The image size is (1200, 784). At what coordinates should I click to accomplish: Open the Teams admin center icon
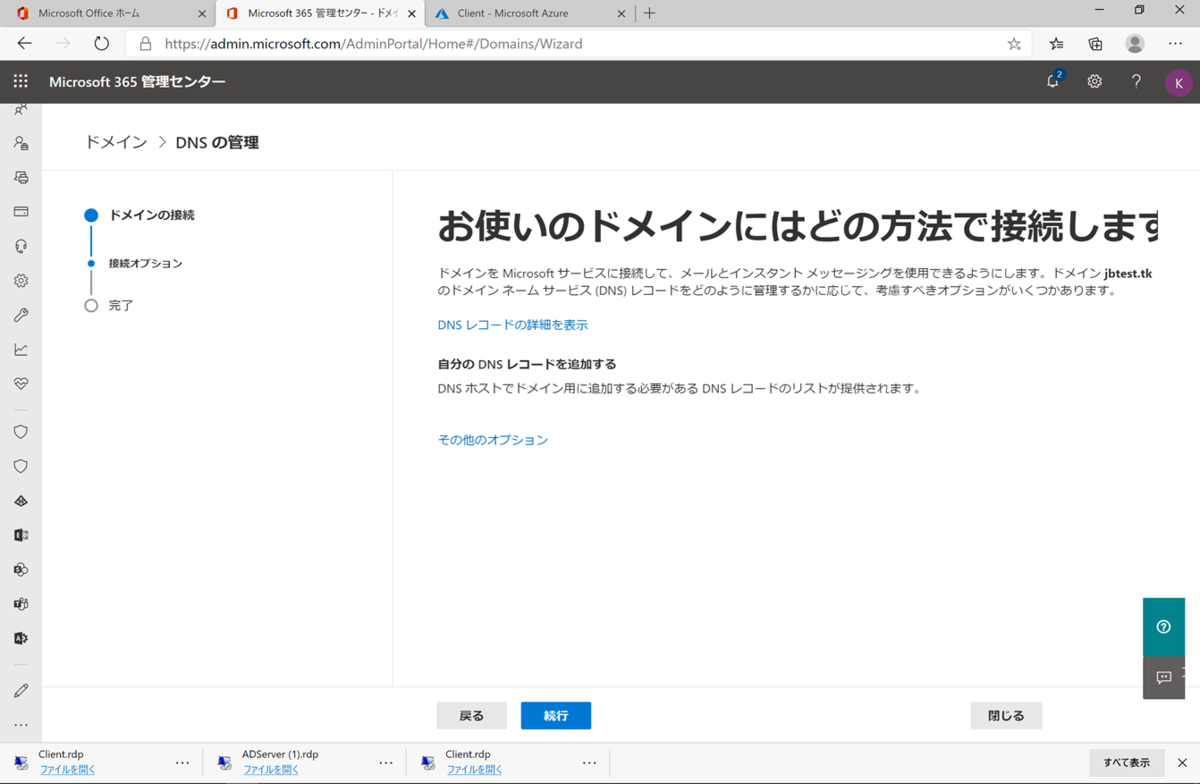click(x=21, y=604)
